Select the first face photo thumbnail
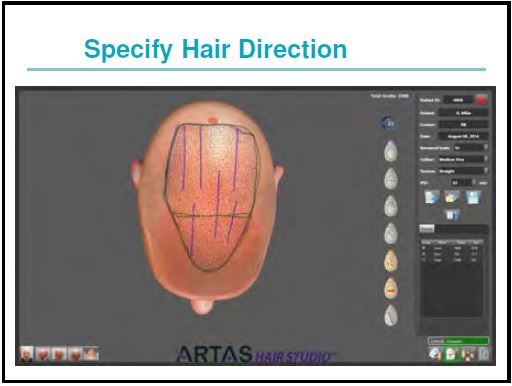 (x=27, y=354)
